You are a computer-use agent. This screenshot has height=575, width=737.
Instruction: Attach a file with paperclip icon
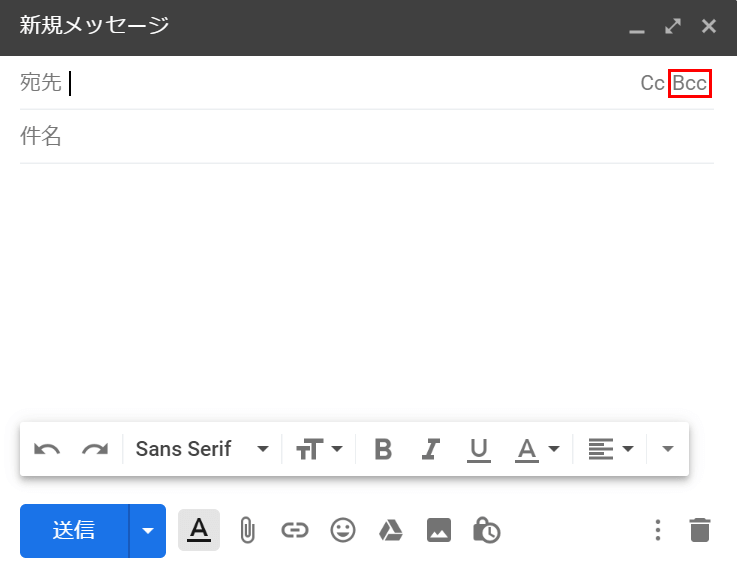tap(247, 530)
